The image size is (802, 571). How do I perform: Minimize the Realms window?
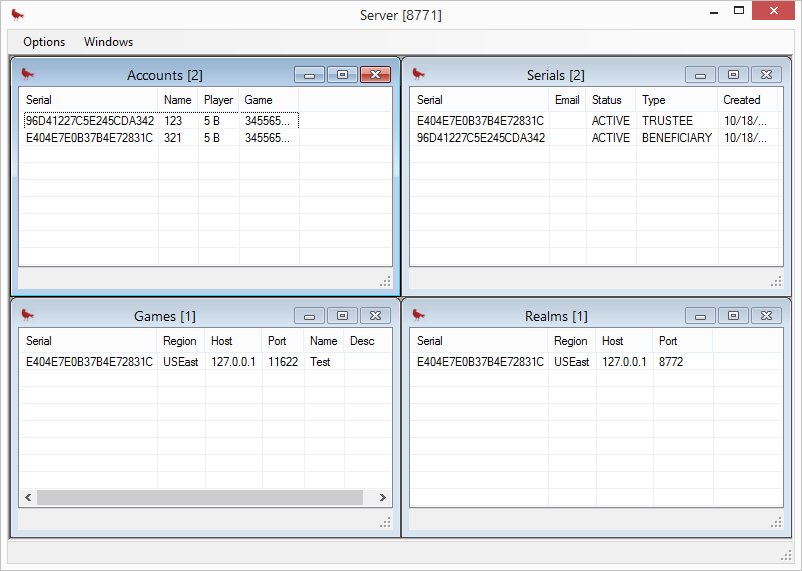[700, 316]
